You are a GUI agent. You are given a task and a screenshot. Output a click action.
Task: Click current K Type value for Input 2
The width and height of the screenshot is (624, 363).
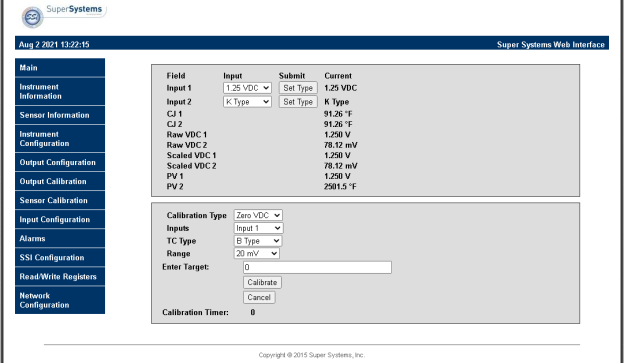pyautogui.click(x=337, y=102)
